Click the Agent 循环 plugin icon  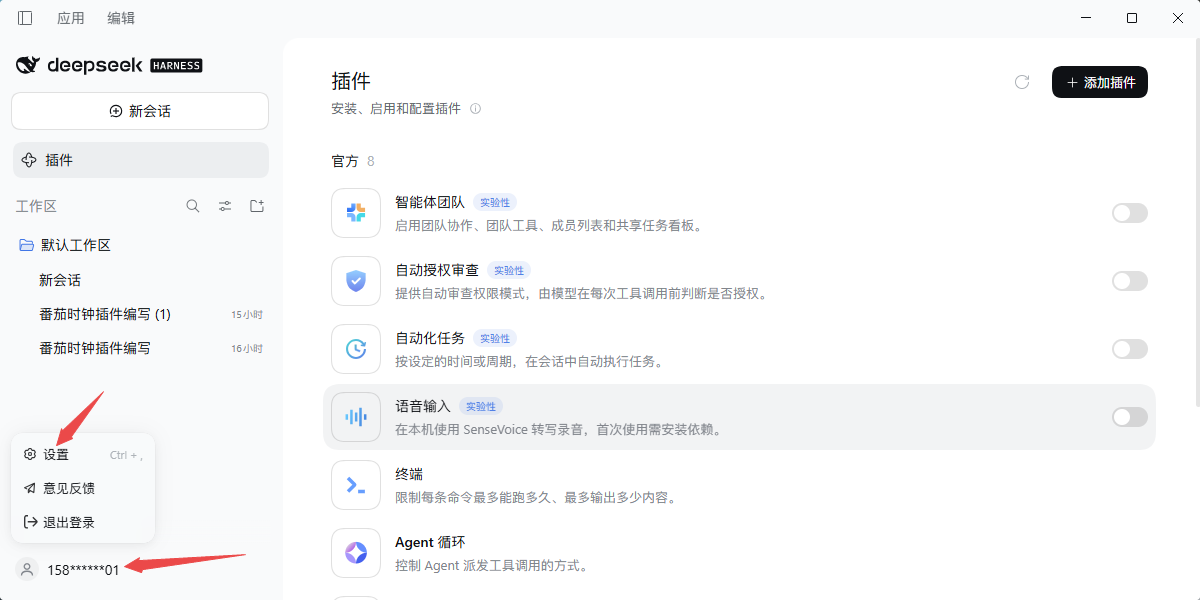click(x=356, y=553)
